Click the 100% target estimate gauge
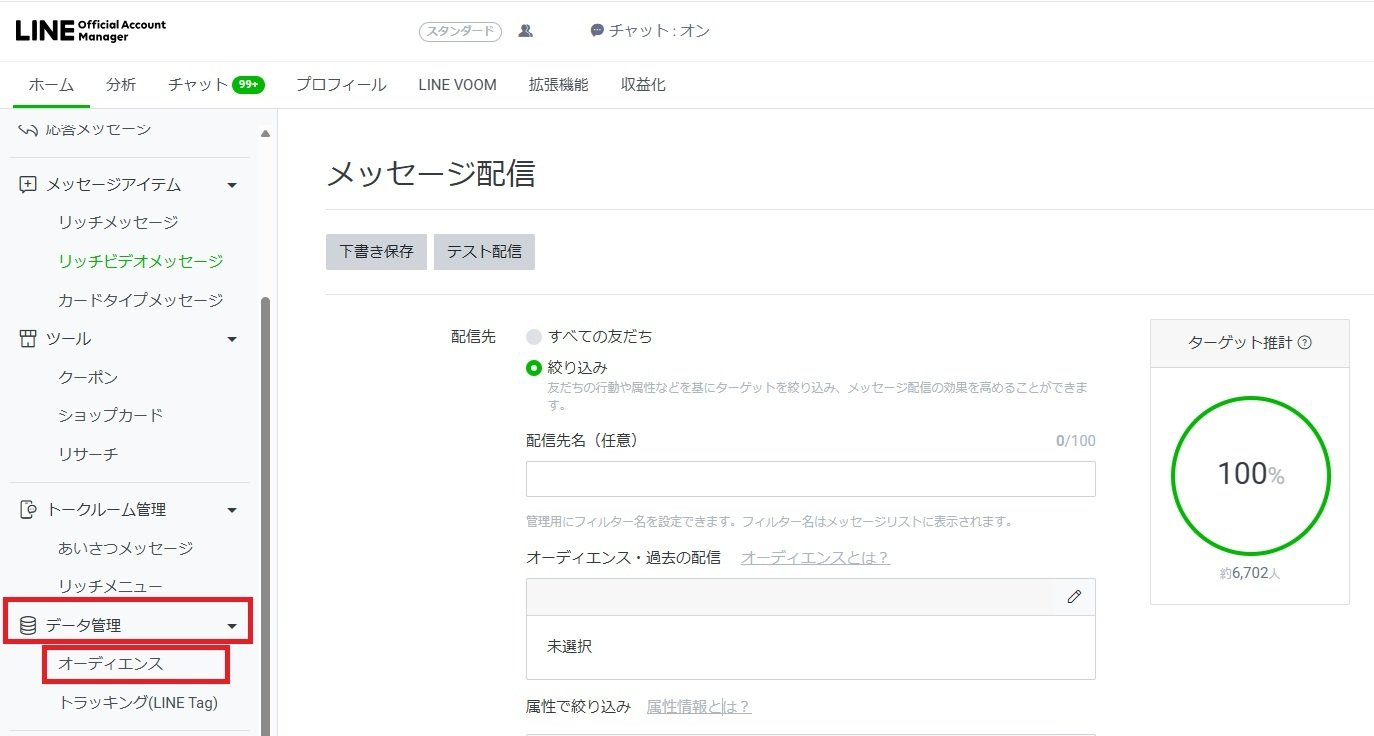 coord(1250,476)
